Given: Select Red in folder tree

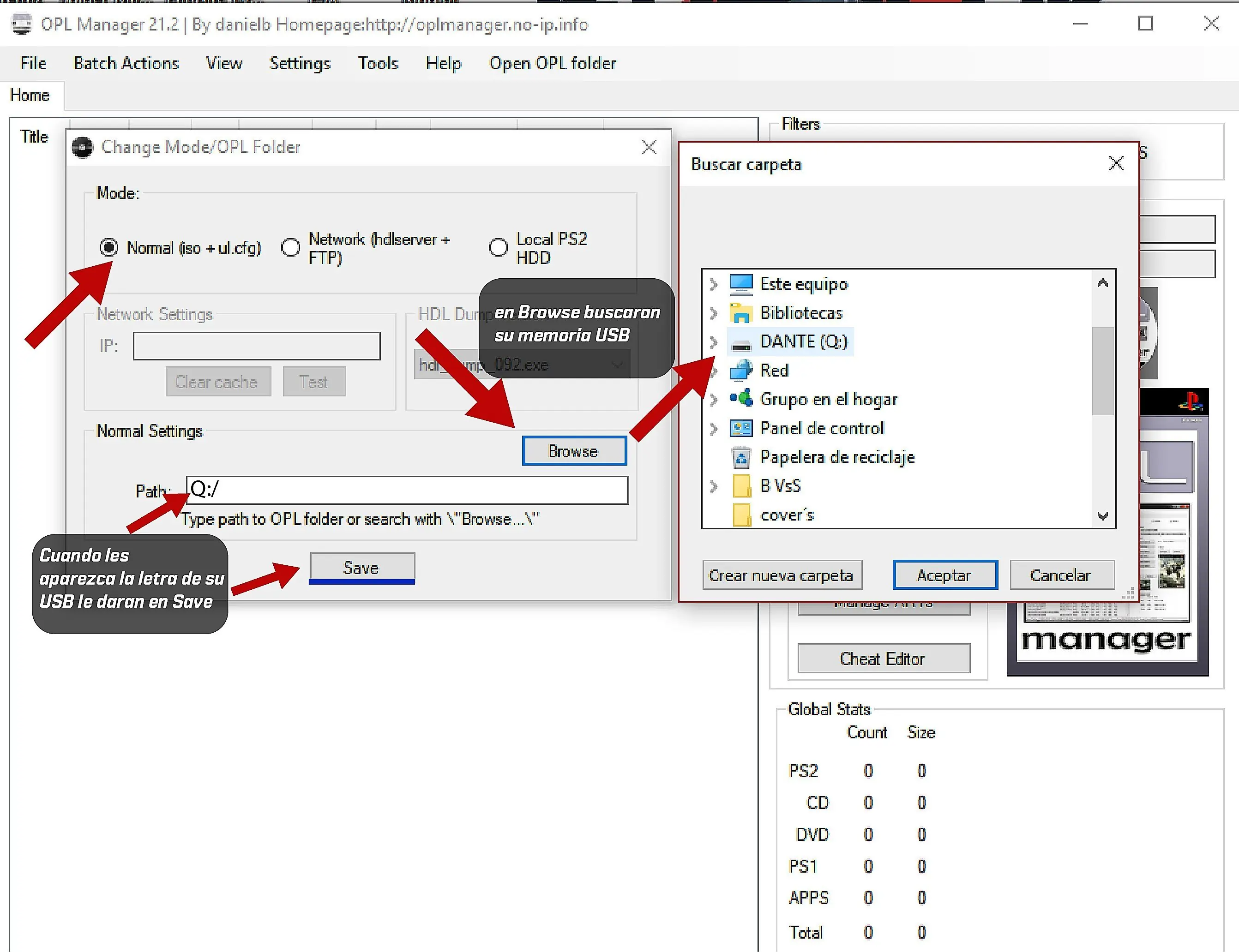Looking at the screenshot, I should [774, 371].
